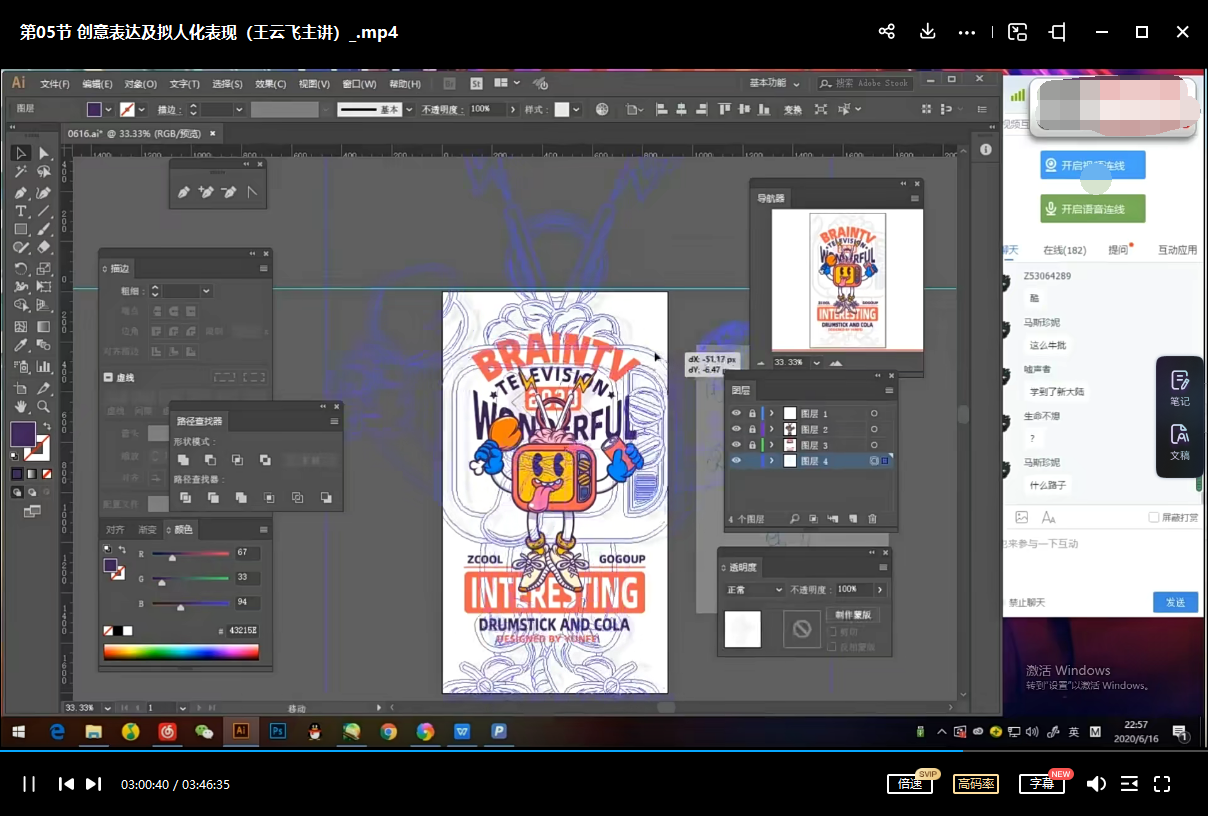Viewport: 1208px width, 816px height.
Task: Switch to 渐变 gradient tab
Action: click(147, 529)
